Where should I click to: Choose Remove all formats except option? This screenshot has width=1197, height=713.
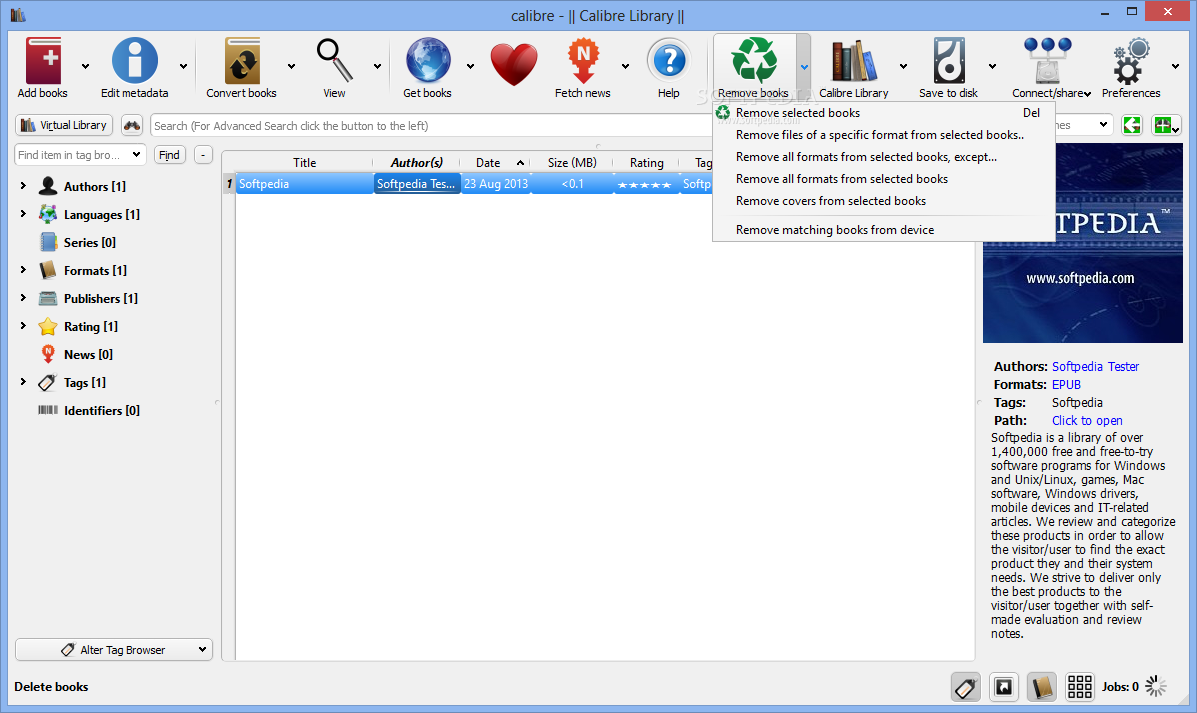(x=884, y=157)
